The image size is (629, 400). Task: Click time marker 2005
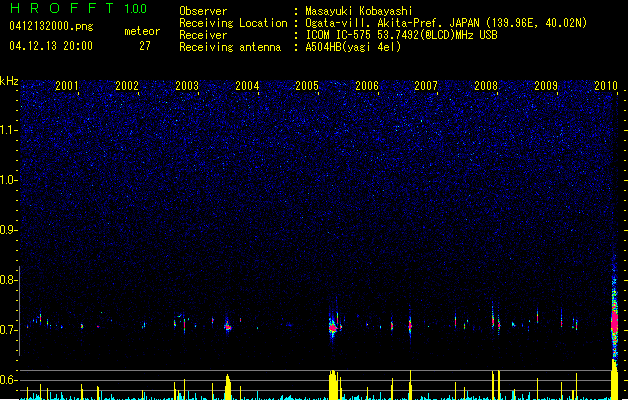307,86
